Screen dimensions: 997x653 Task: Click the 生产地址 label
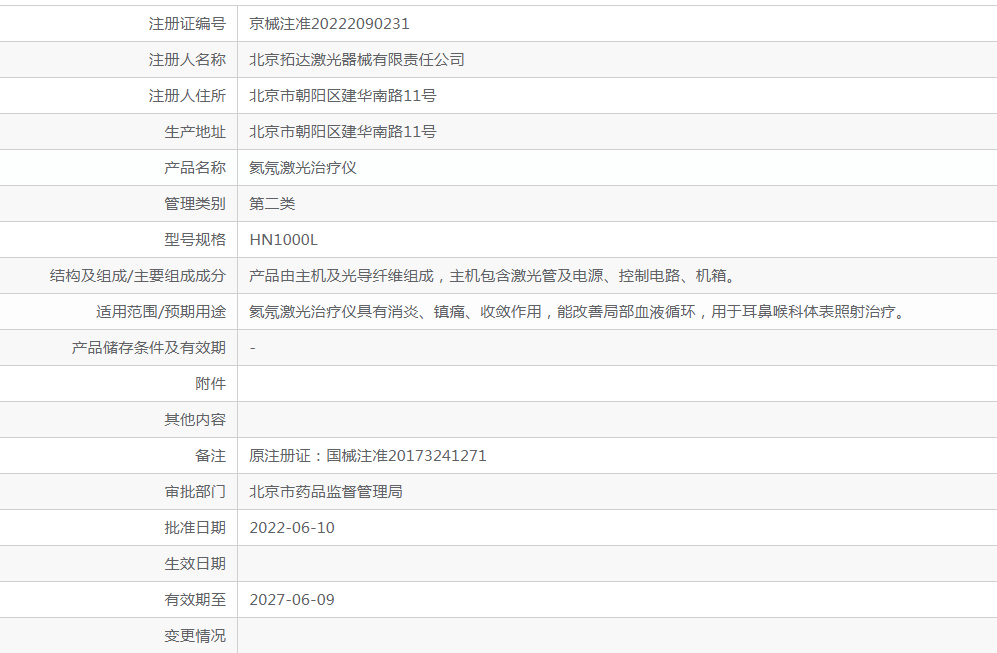coord(195,132)
